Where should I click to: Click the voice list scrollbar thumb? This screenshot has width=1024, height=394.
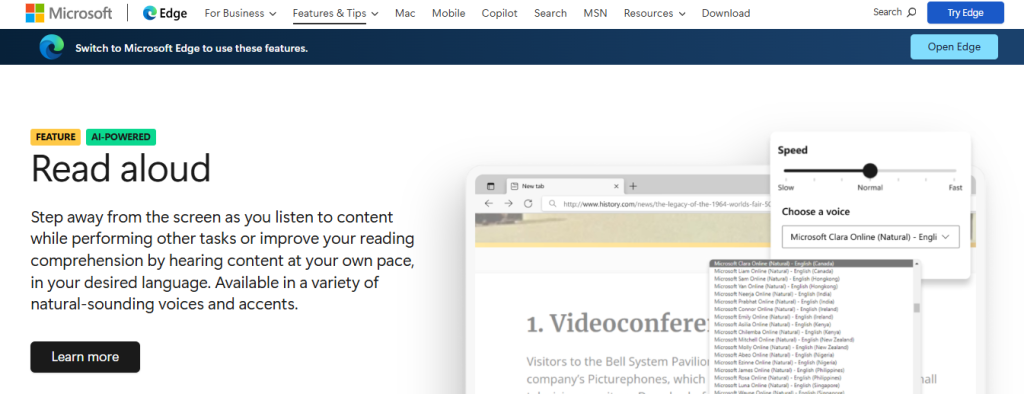click(916, 308)
